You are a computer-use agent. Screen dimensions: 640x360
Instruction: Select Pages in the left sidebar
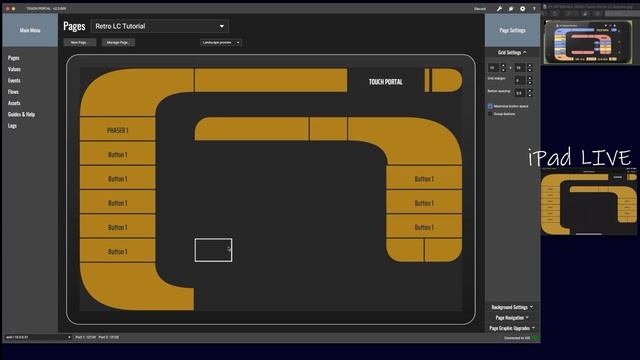coord(13,58)
